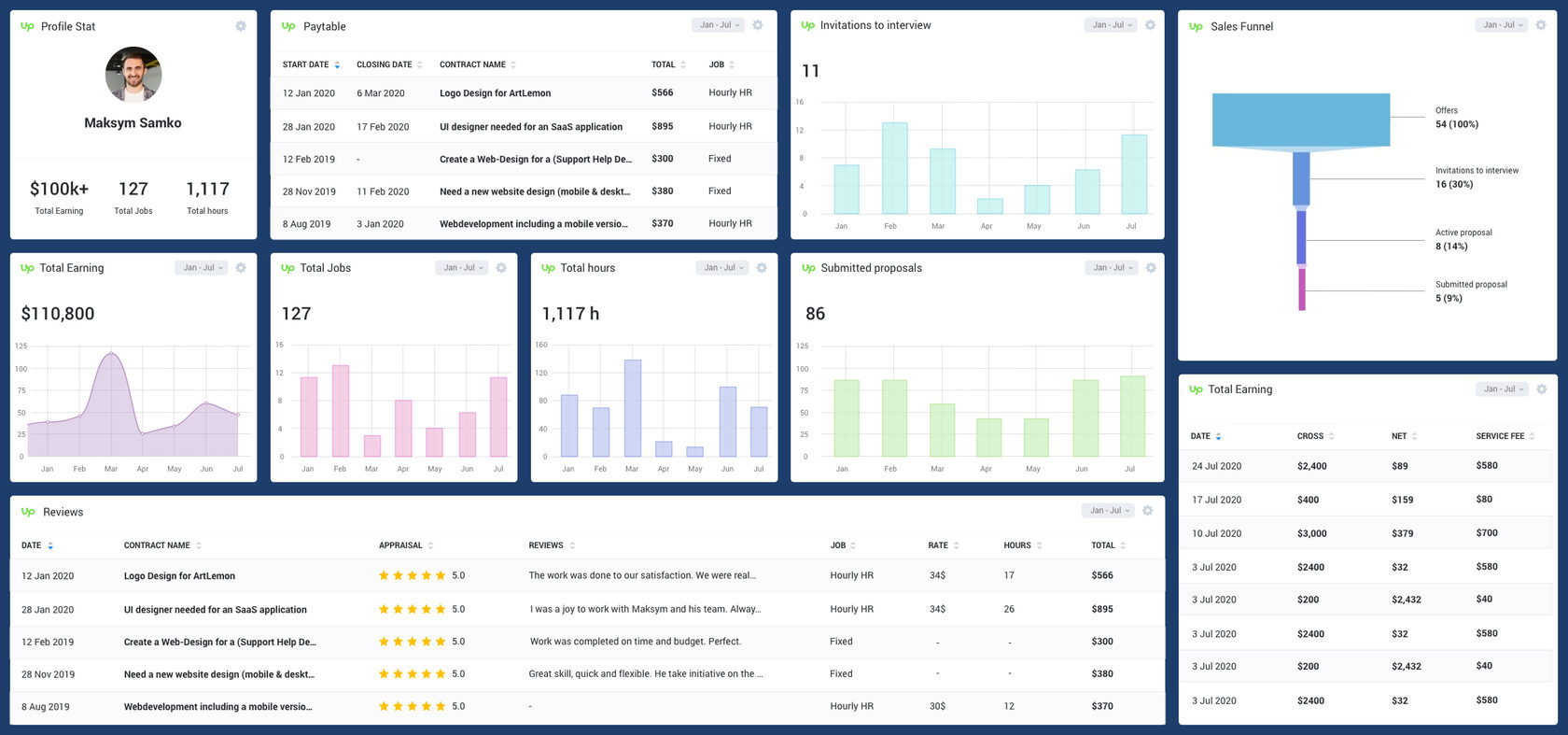The width and height of the screenshot is (1568, 735).
Task: Expand Jan - Jul dropdown in Paytable
Action: pyautogui.click(x=720, y=25)
